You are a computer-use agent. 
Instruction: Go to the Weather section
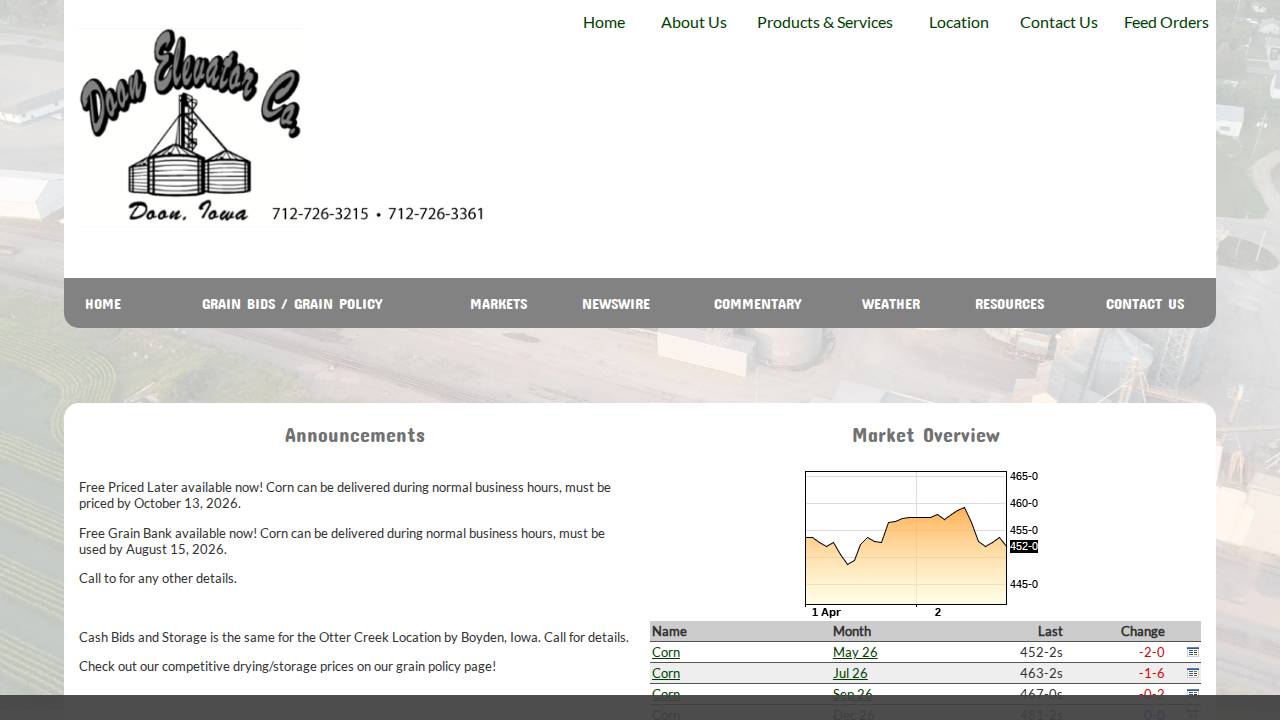pyautogui.click(x=890, y=304)
